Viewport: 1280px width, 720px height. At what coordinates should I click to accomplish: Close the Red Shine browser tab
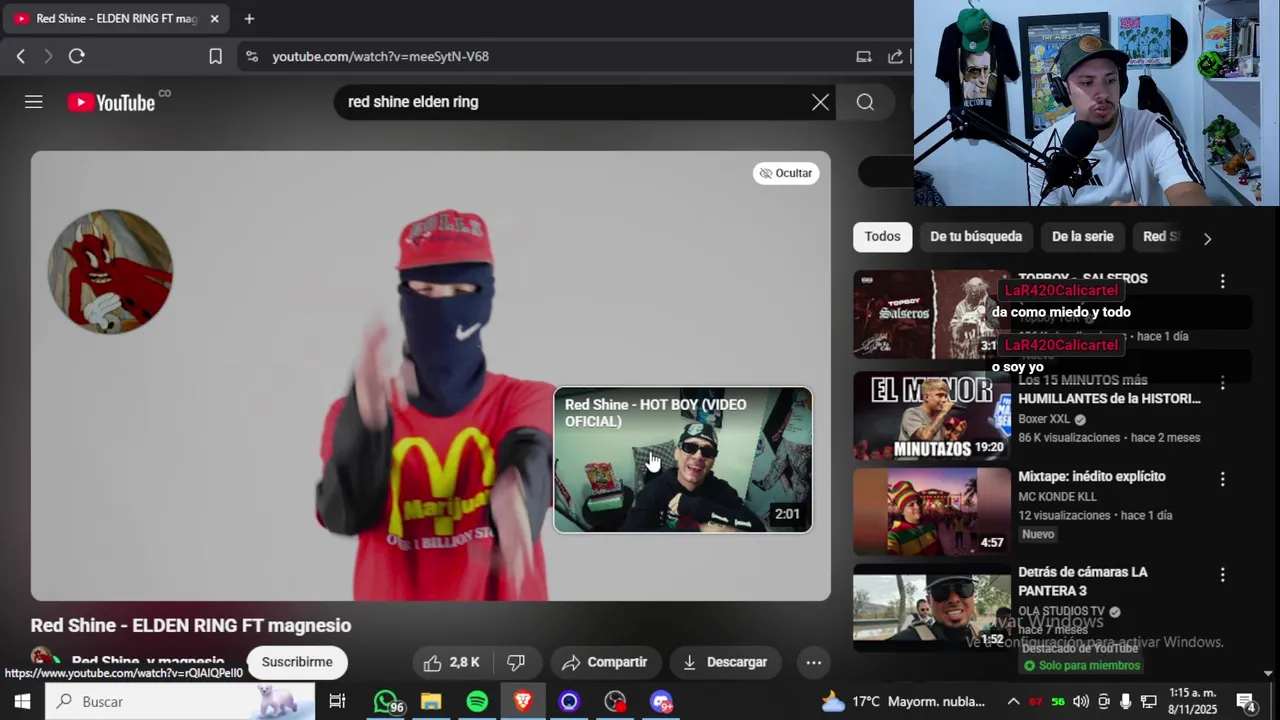tap(214, 18)
